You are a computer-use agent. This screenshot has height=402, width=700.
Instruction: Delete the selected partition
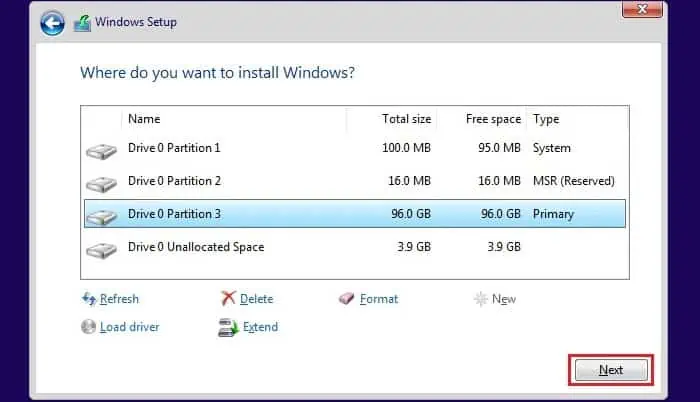[256, 299]
